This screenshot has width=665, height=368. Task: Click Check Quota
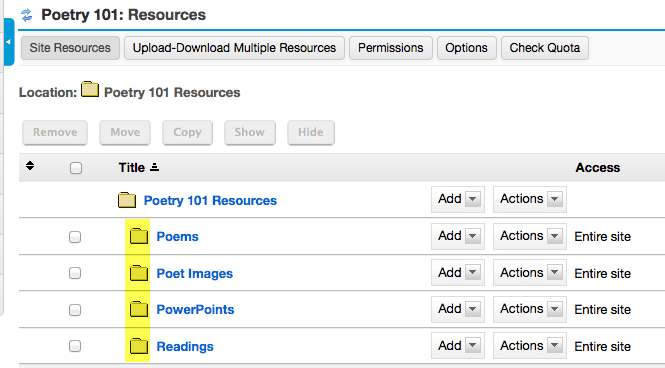tap(545, 48)
